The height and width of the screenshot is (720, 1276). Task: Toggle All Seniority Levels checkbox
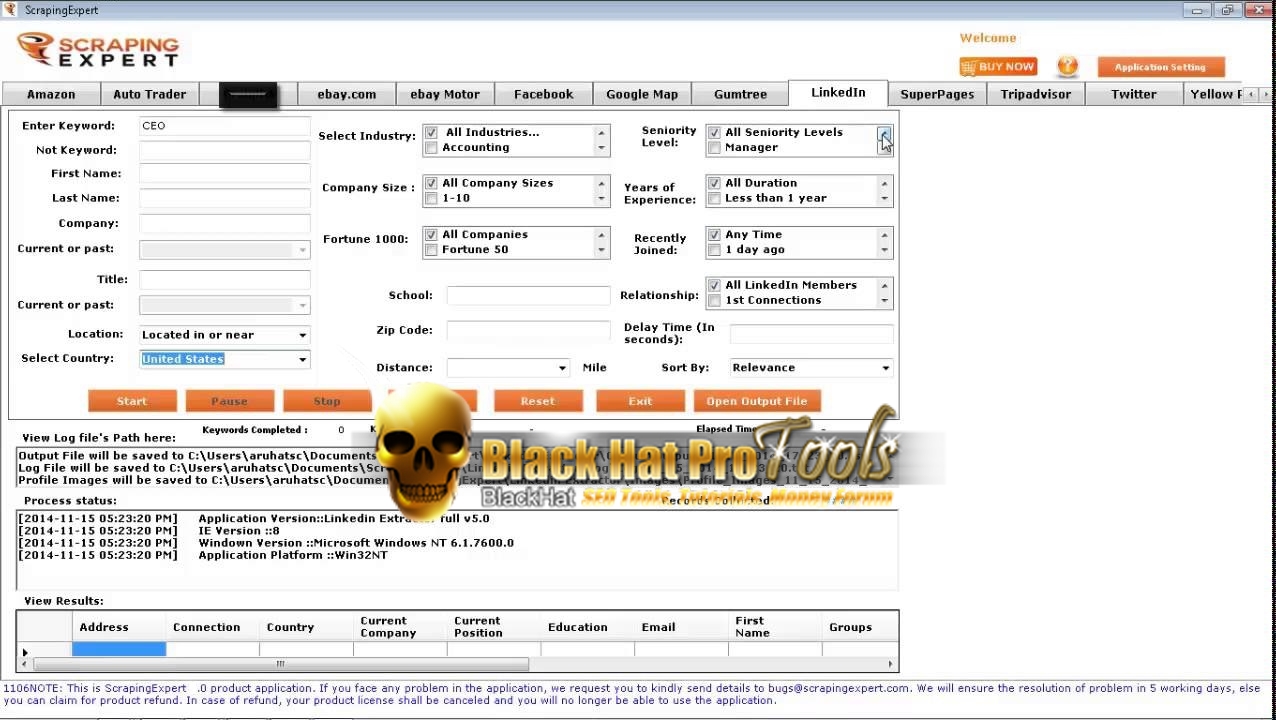click(714, 132)
